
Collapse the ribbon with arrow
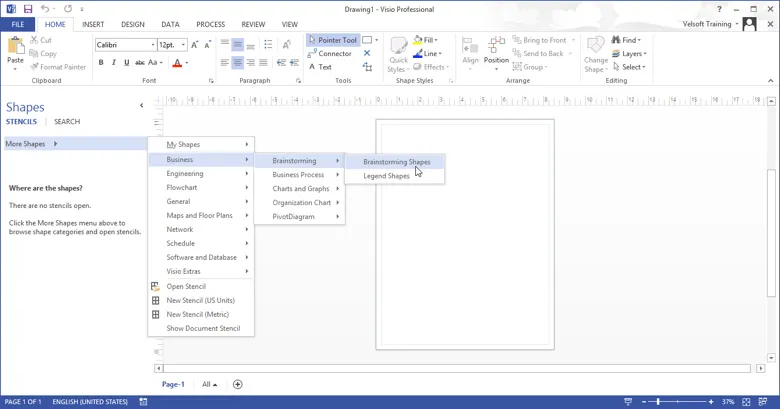point(771,81)
